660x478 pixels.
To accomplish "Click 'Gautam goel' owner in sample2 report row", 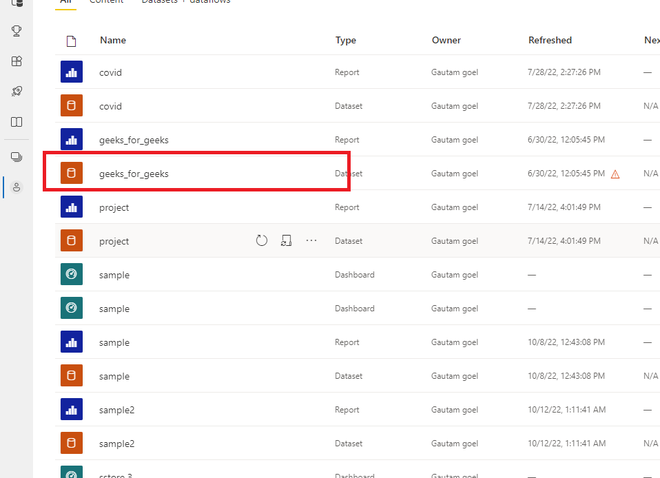I will pos(455,410).
